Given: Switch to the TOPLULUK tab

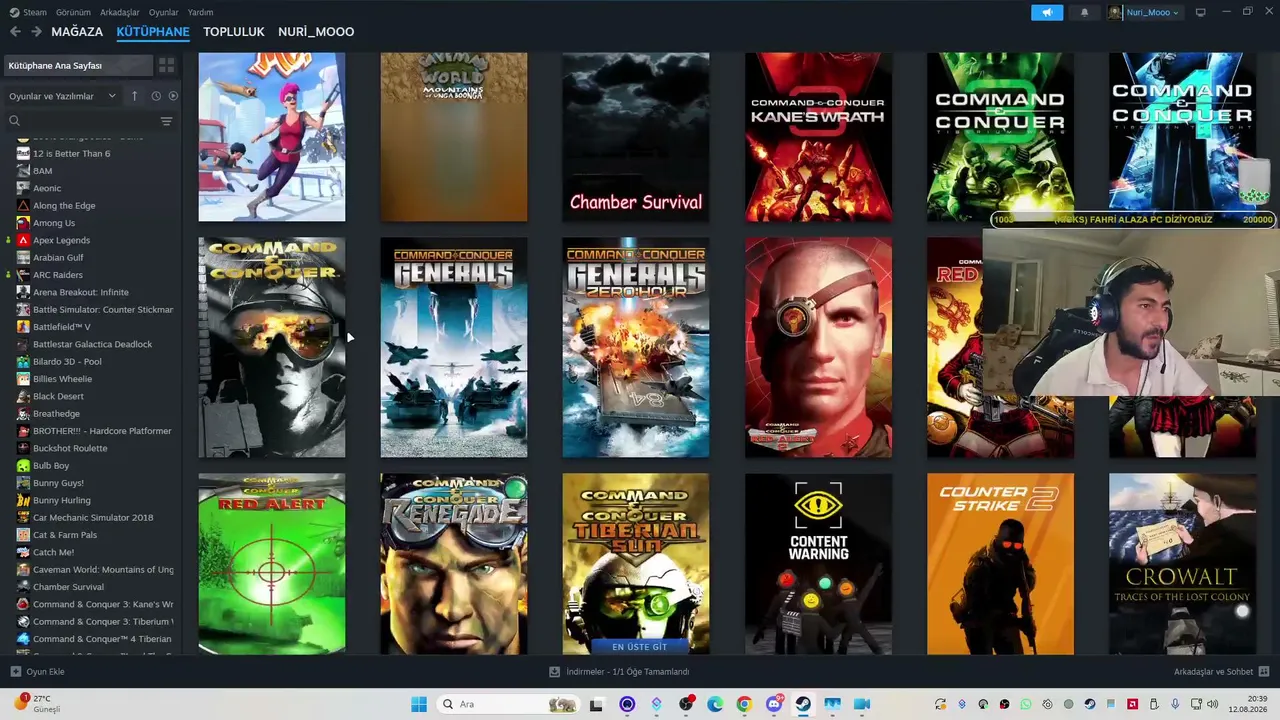Looking at the screenshot, I should tap(234, 32).
